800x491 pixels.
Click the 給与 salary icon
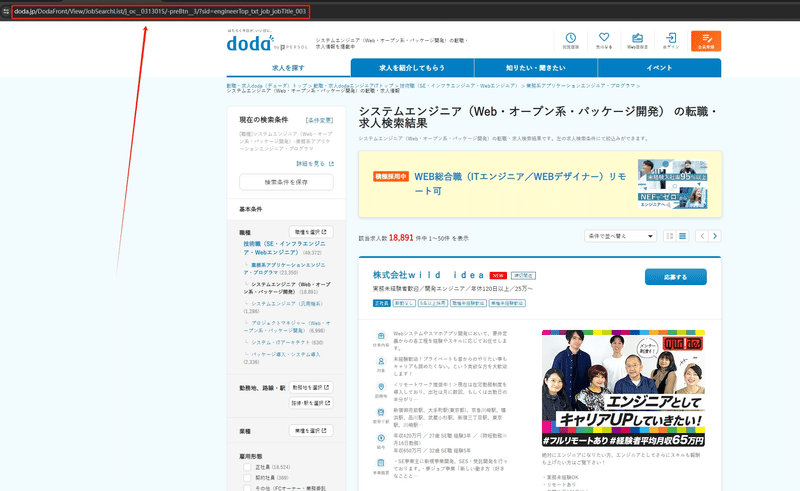point(381,438)
